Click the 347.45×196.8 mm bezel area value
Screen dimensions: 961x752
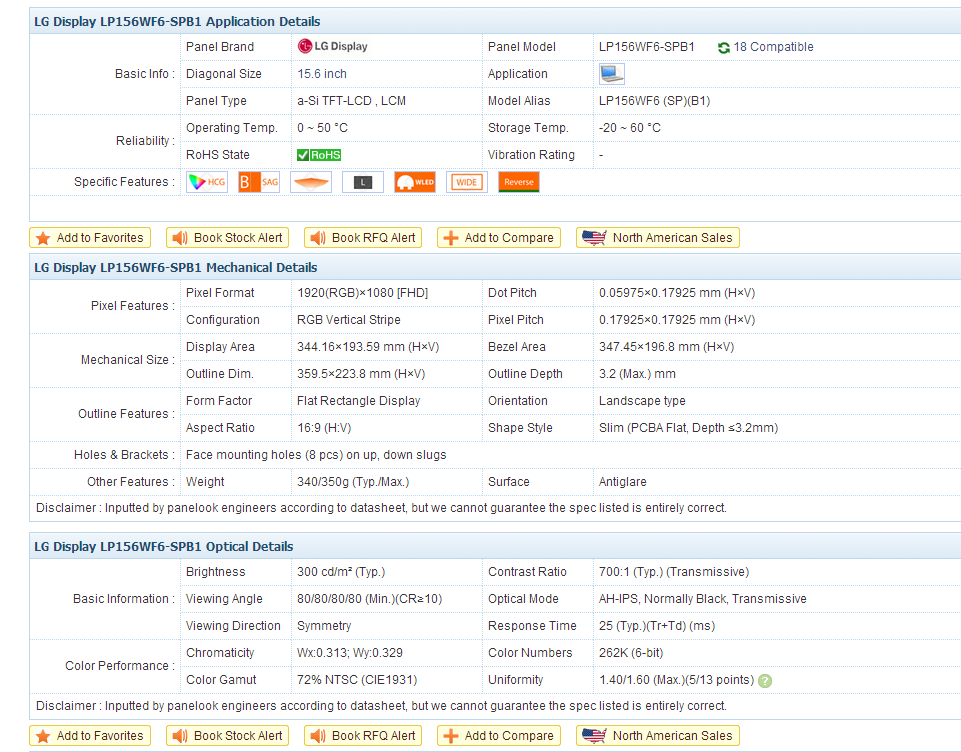[x=667, y=347]
